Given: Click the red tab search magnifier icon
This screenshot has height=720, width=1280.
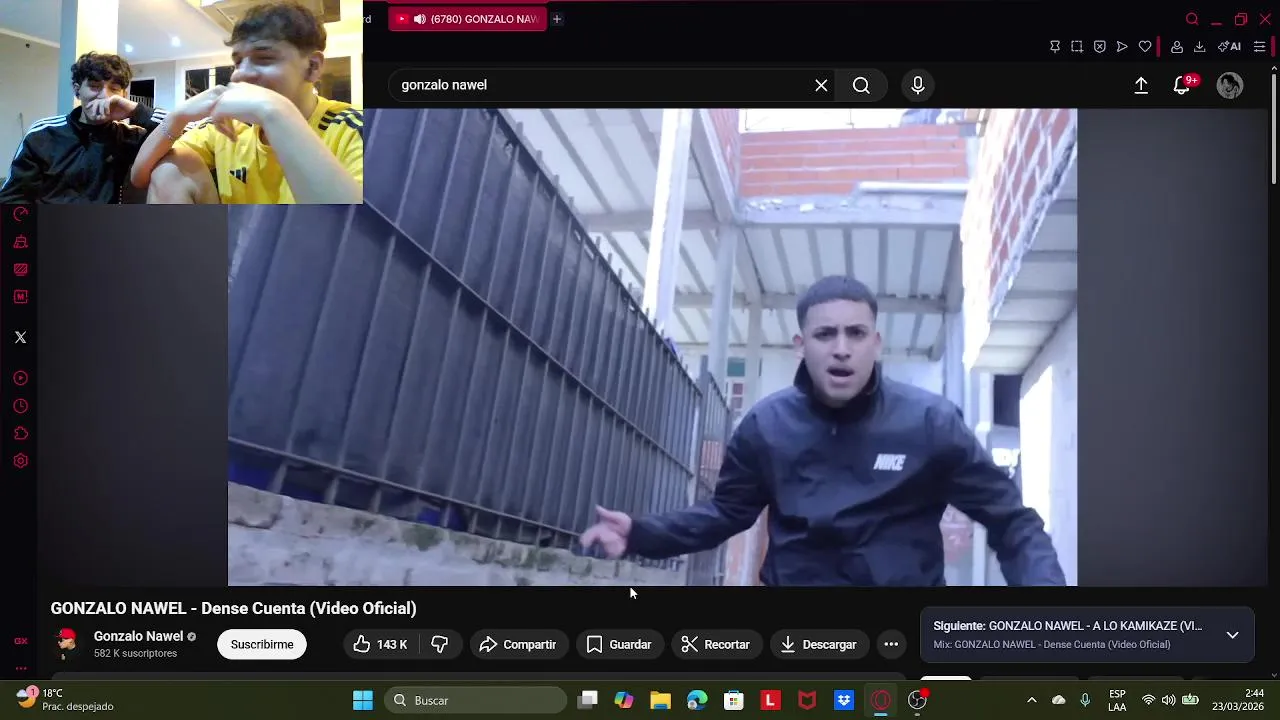Looking at the screenshot, I should tap(1192, 19).
